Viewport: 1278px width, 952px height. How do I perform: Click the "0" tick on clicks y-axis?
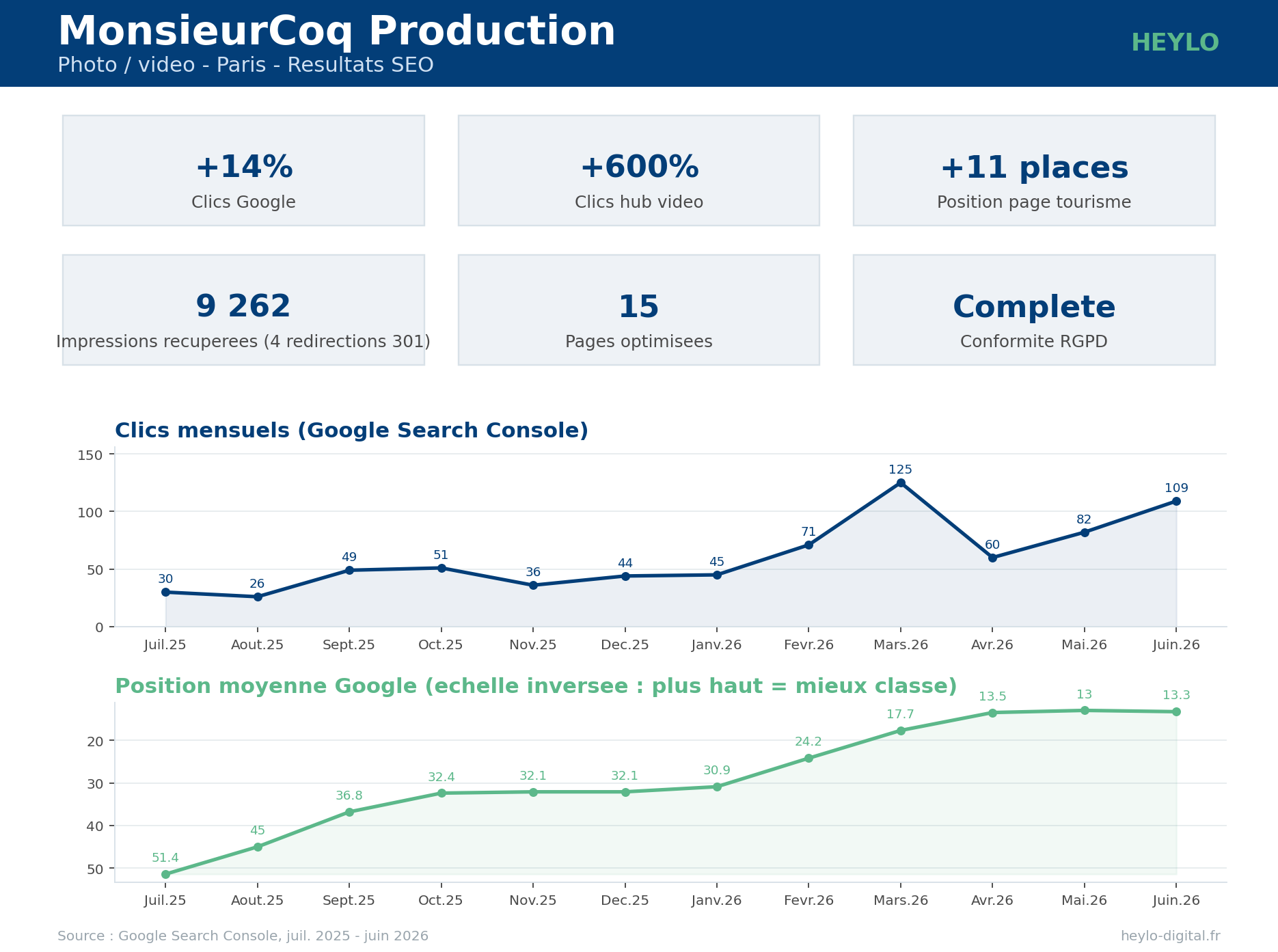[100, 627]
